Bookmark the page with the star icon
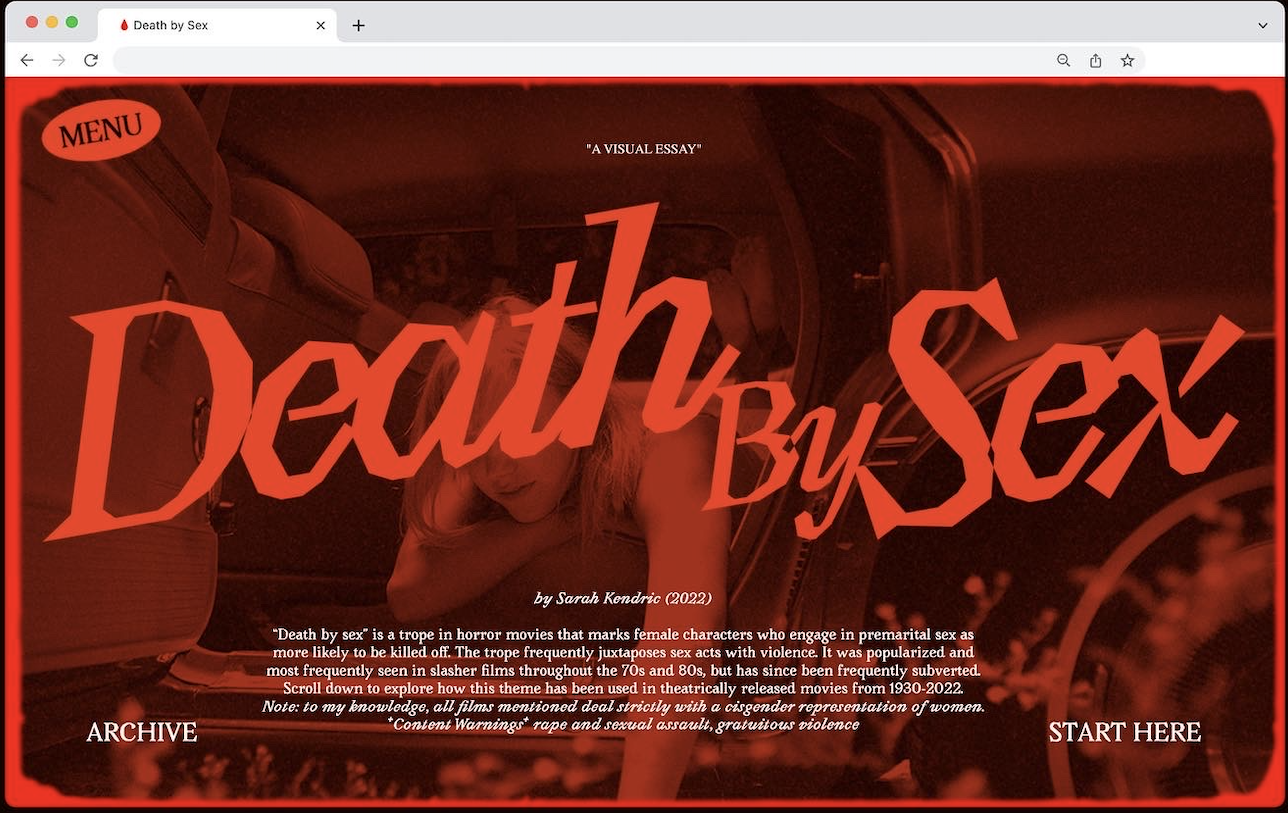Screen dimensions: 1288x813 (x=1127, y=60)
